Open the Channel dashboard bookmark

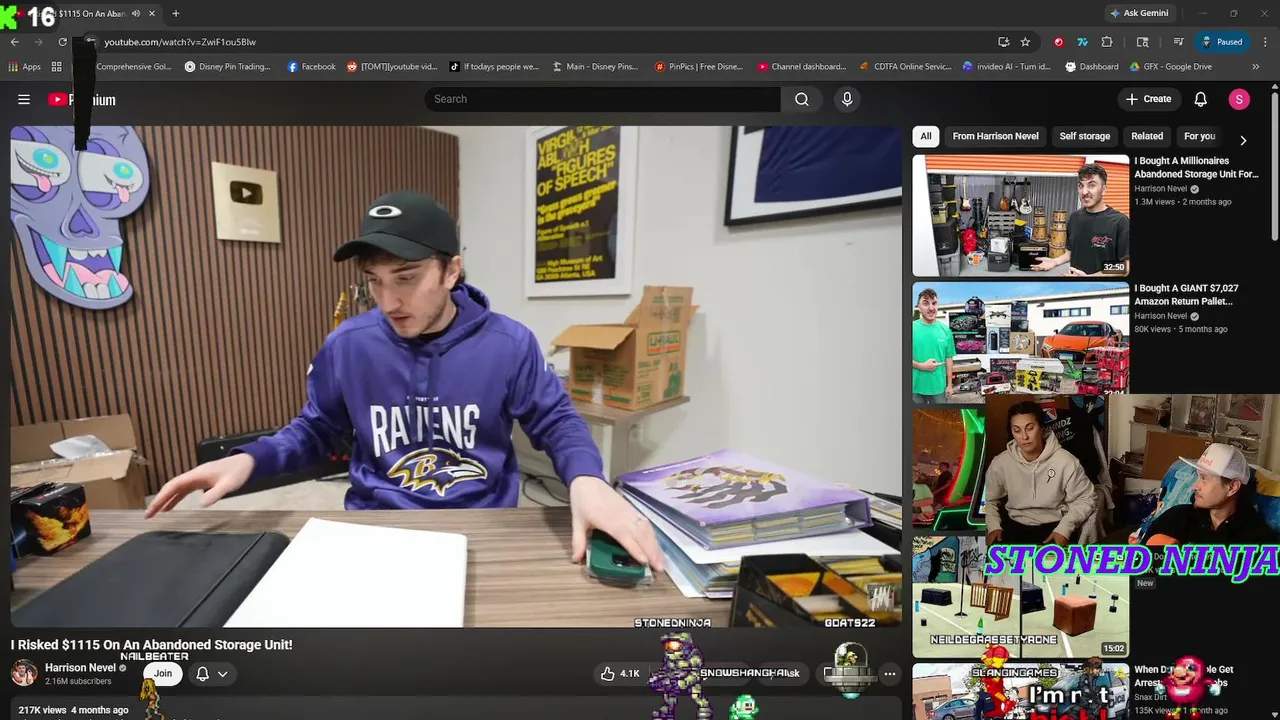pos(802,67)
